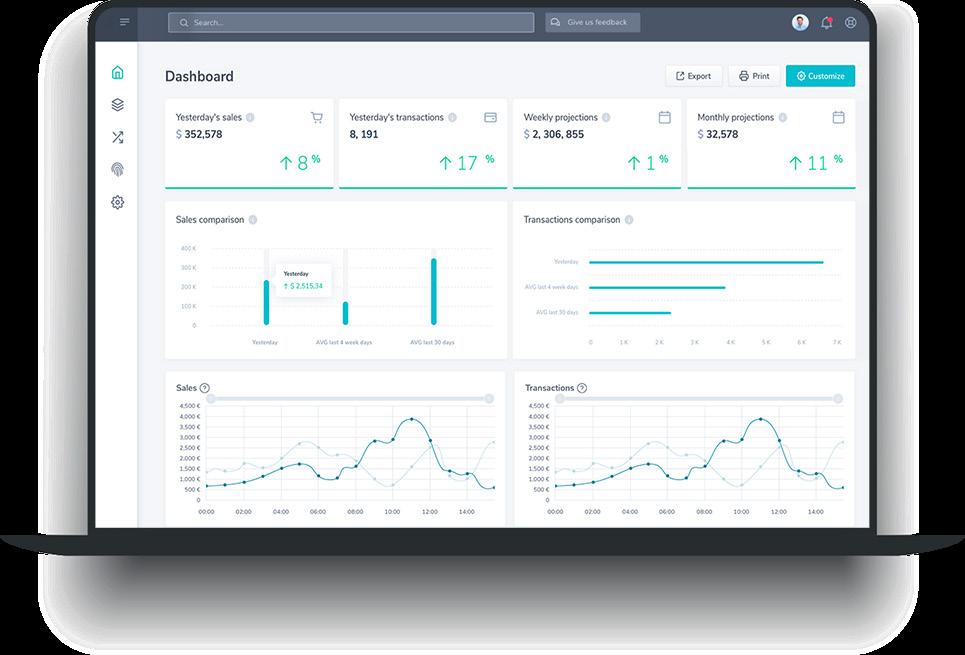Click help icon beside Sales chart title
Image resolution: width=965 pixels, height=655 pixels.
(205, 388)
